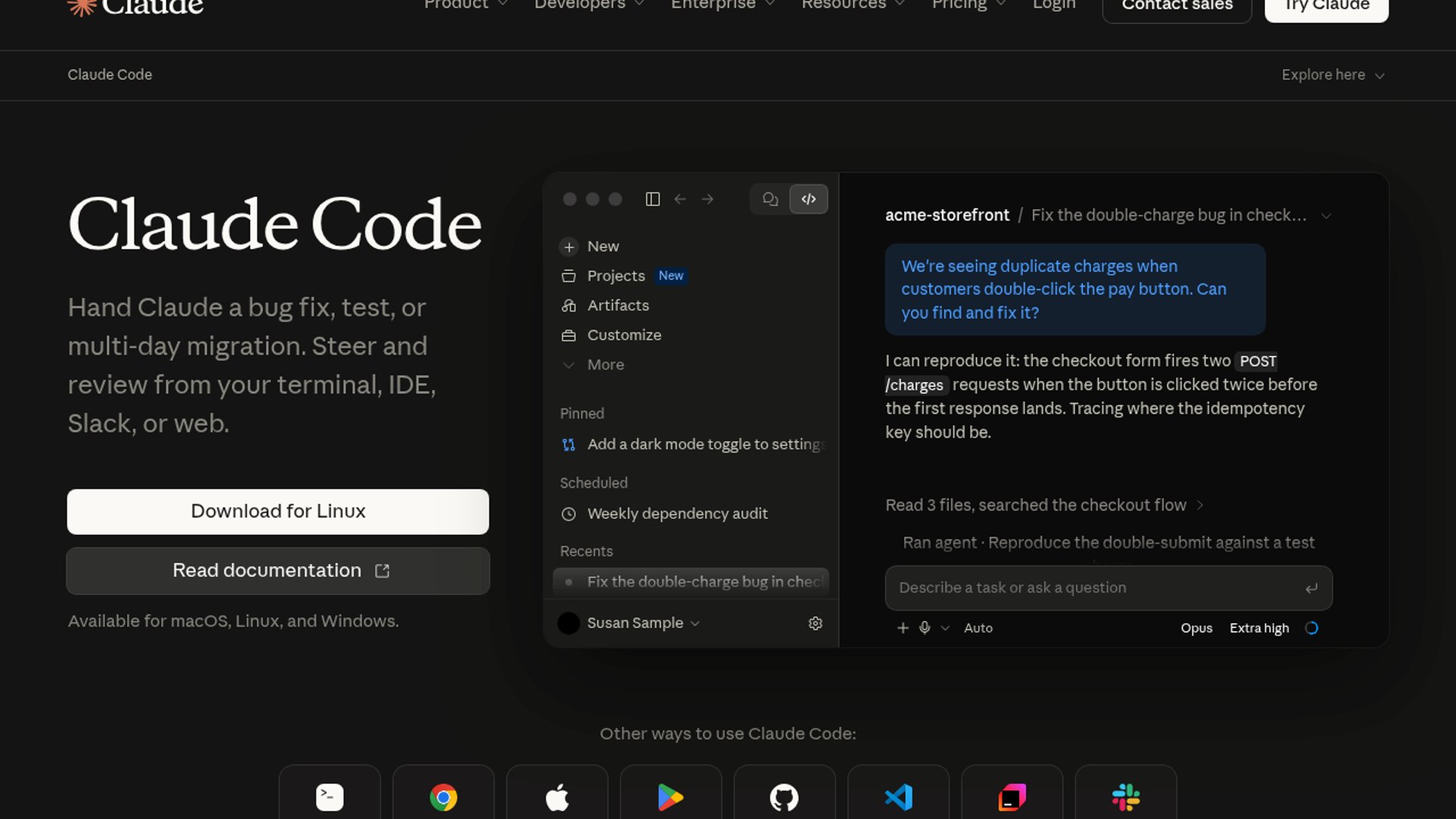
Task: Click Read documentation button
Action: [x=278, y=571]
